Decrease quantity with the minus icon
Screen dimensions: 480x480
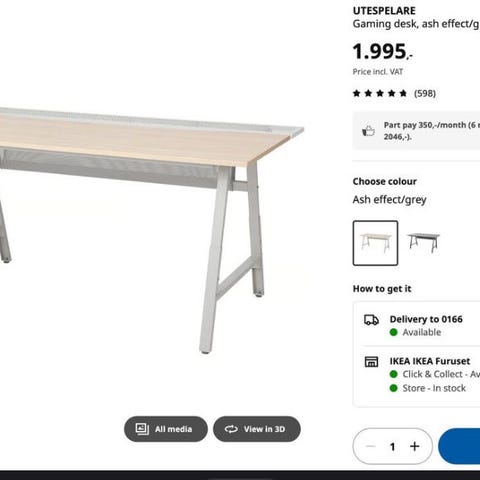coord(371,446)
